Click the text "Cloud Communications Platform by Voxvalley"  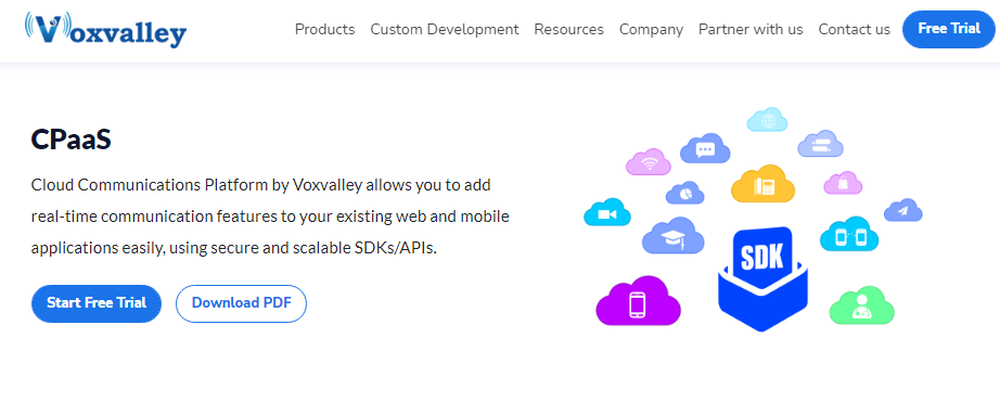[x=197, y=186]
